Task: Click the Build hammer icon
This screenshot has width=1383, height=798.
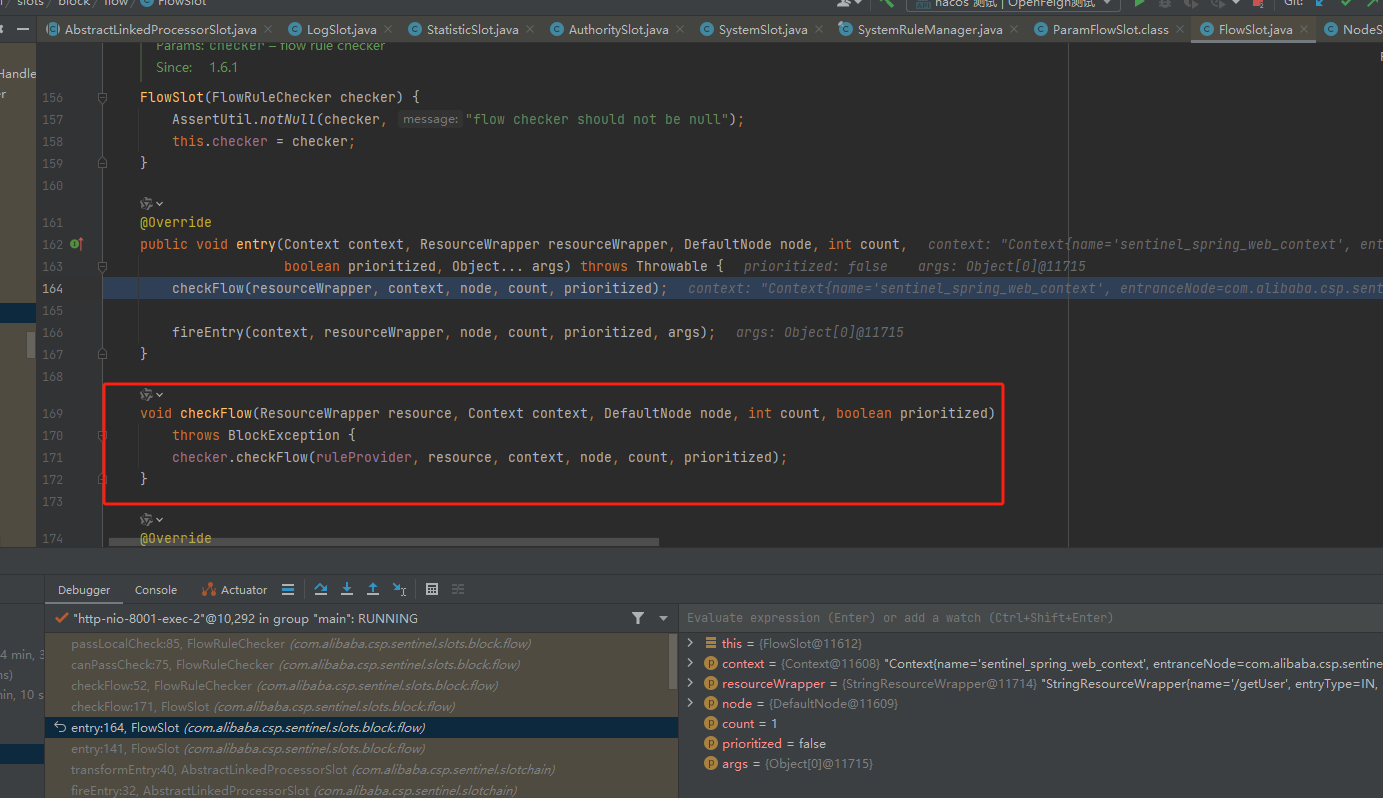Action: point(886,3)
